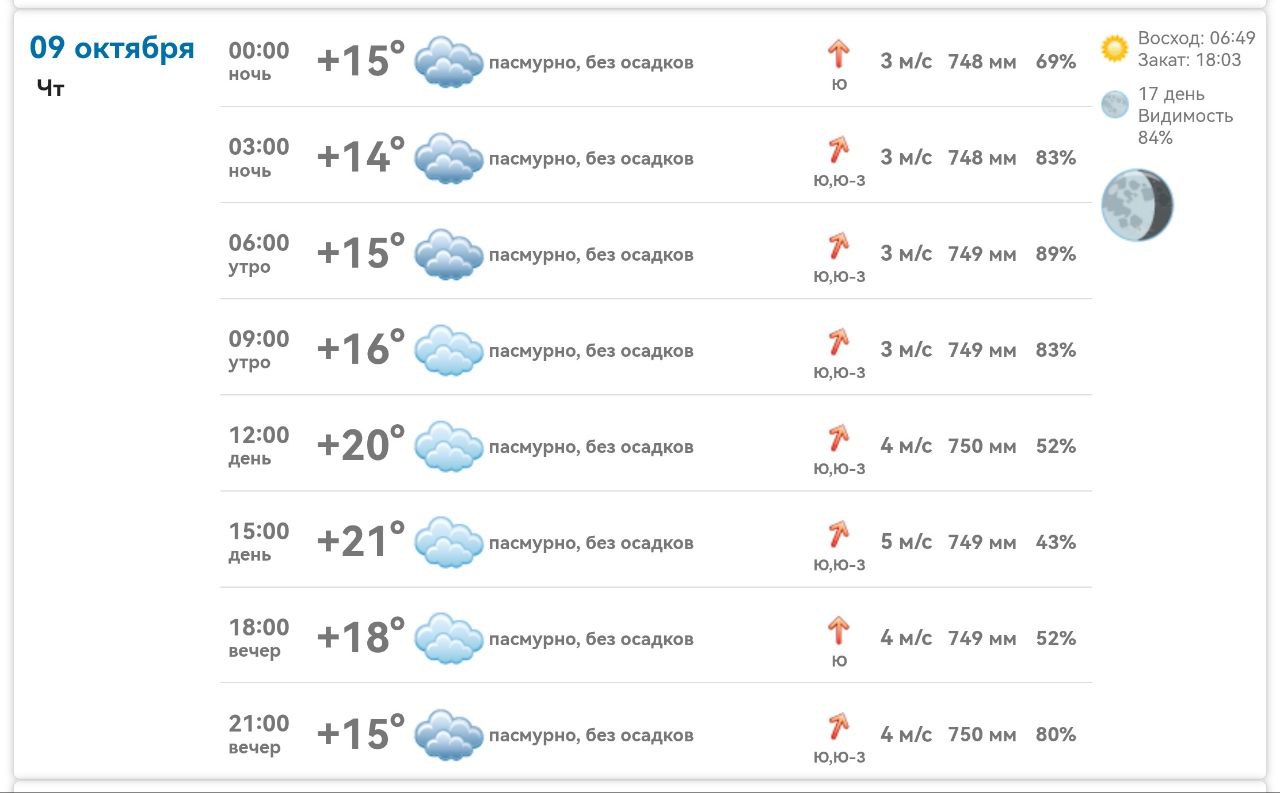Click the cloud icon for 00:00
The image size is (1280, 793).
[448, 62]
